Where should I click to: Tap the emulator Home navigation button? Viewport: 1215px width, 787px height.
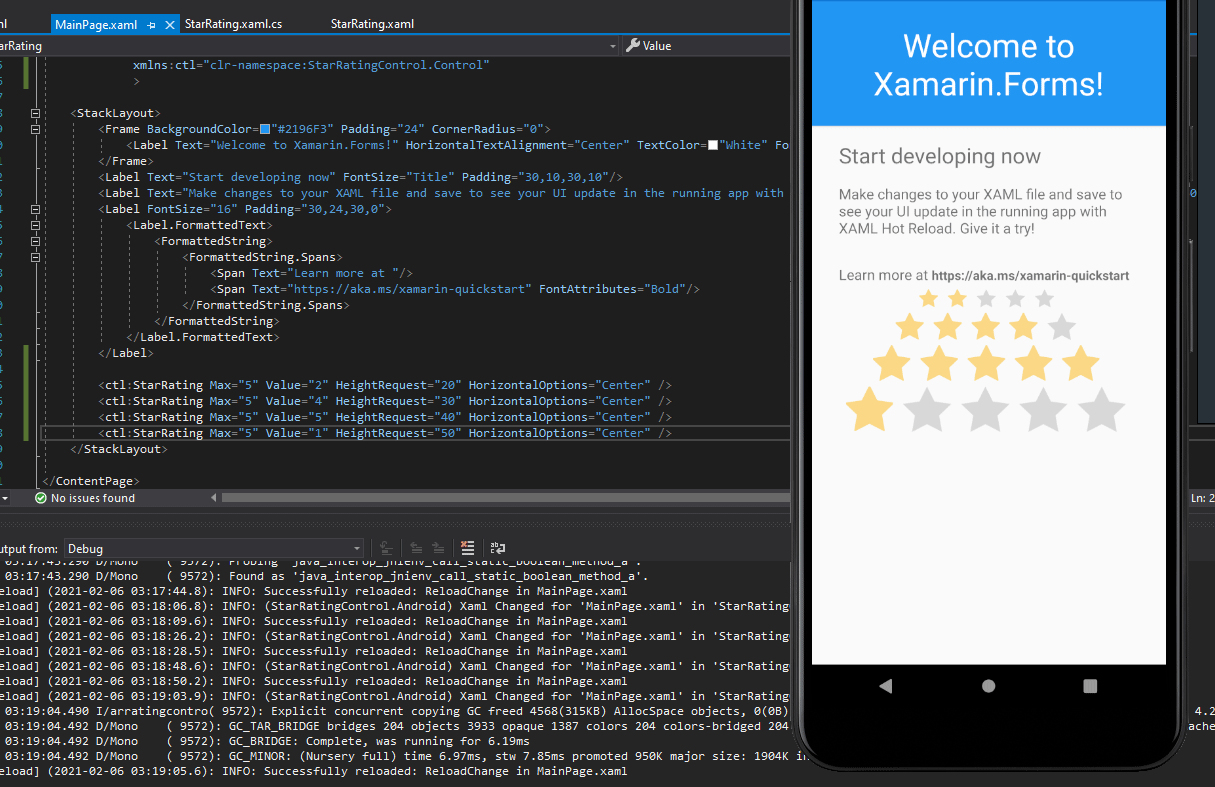pyautogui.click(x=988, y=686)
